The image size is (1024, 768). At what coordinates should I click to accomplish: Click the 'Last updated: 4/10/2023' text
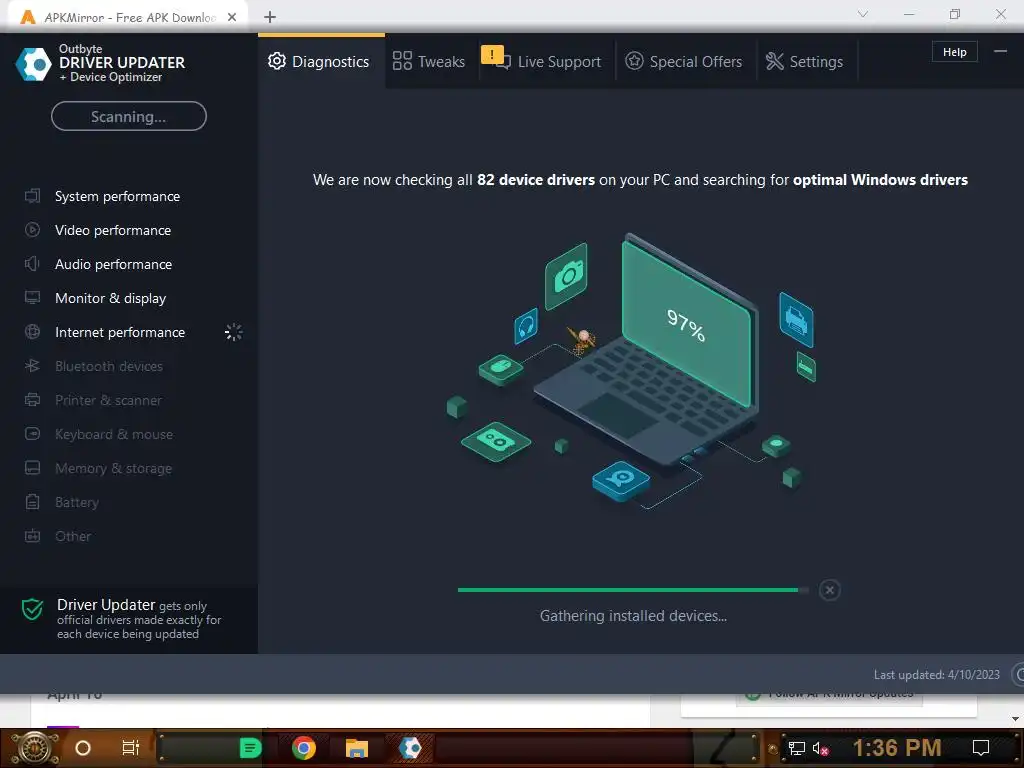(936, 675)
